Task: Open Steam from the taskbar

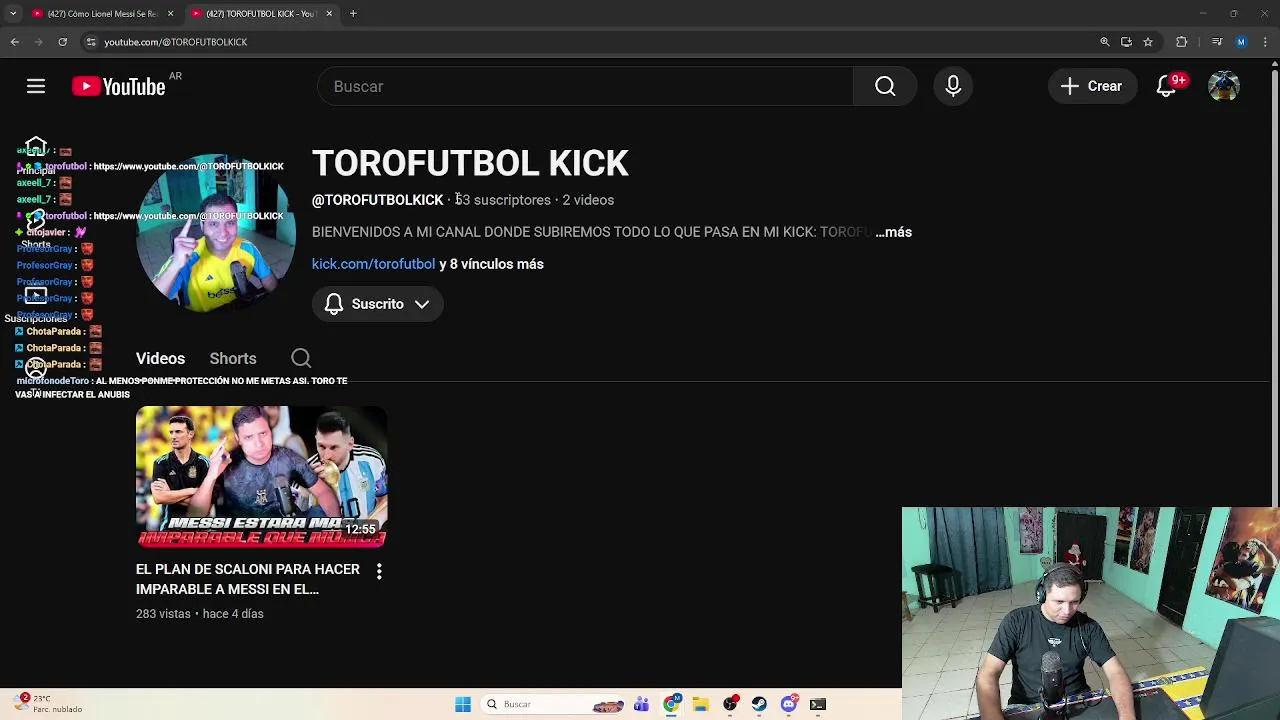Action: (x=759, y=704)
